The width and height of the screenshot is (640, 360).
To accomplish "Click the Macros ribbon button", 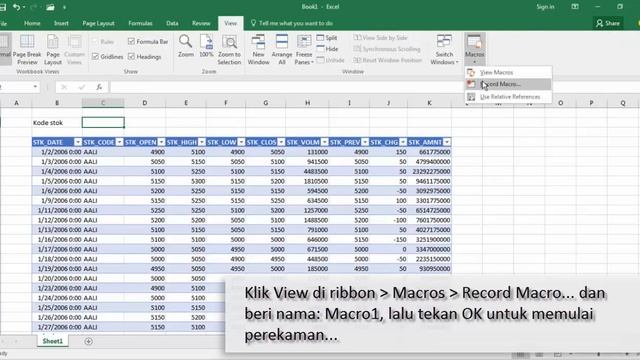I will (475, 49).
